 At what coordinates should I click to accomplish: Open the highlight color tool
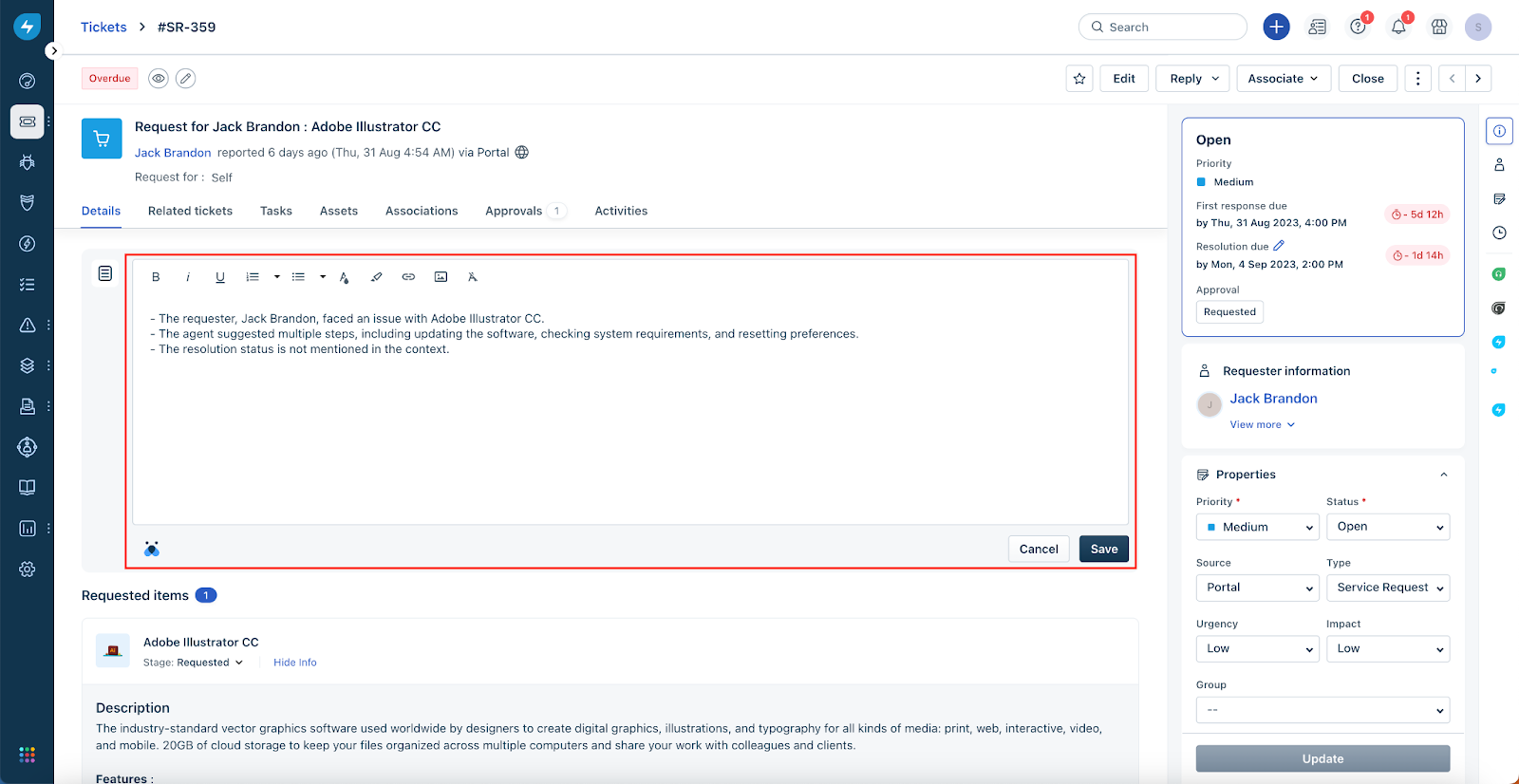tap(376, 277)
